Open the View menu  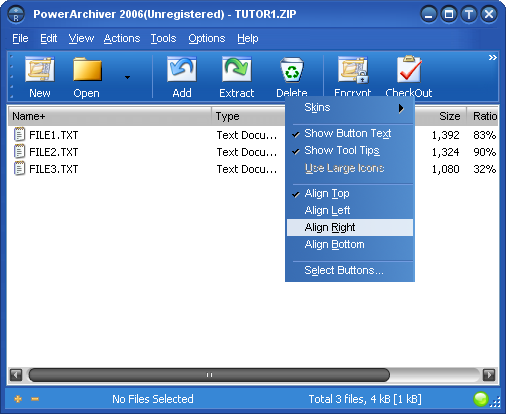click(81, 38)
